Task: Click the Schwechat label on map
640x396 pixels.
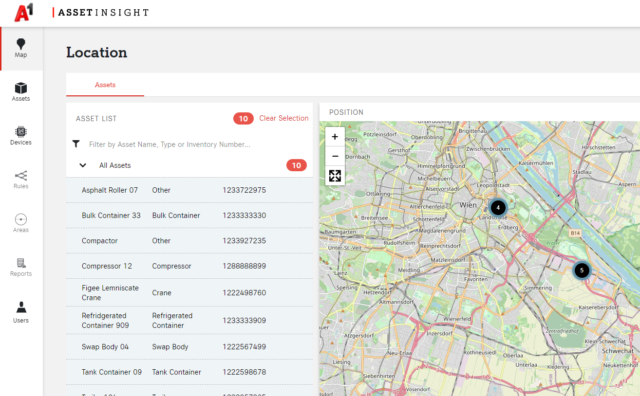Action: pos(618,351)
